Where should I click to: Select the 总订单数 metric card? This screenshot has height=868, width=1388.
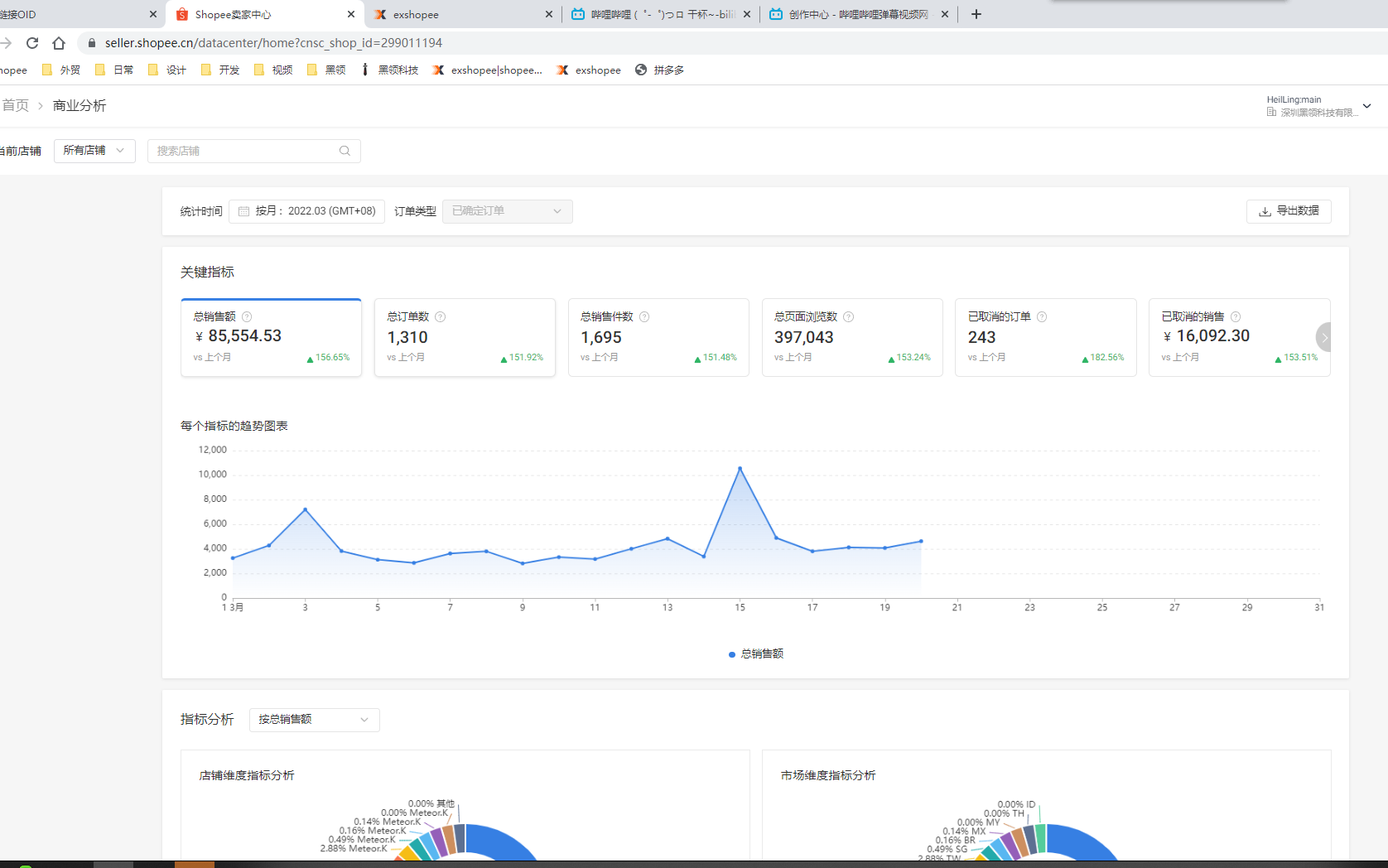465,337
